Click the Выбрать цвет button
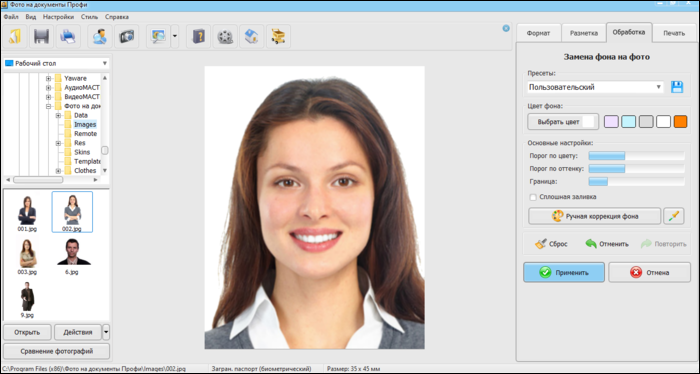 [x=562, y=122]
